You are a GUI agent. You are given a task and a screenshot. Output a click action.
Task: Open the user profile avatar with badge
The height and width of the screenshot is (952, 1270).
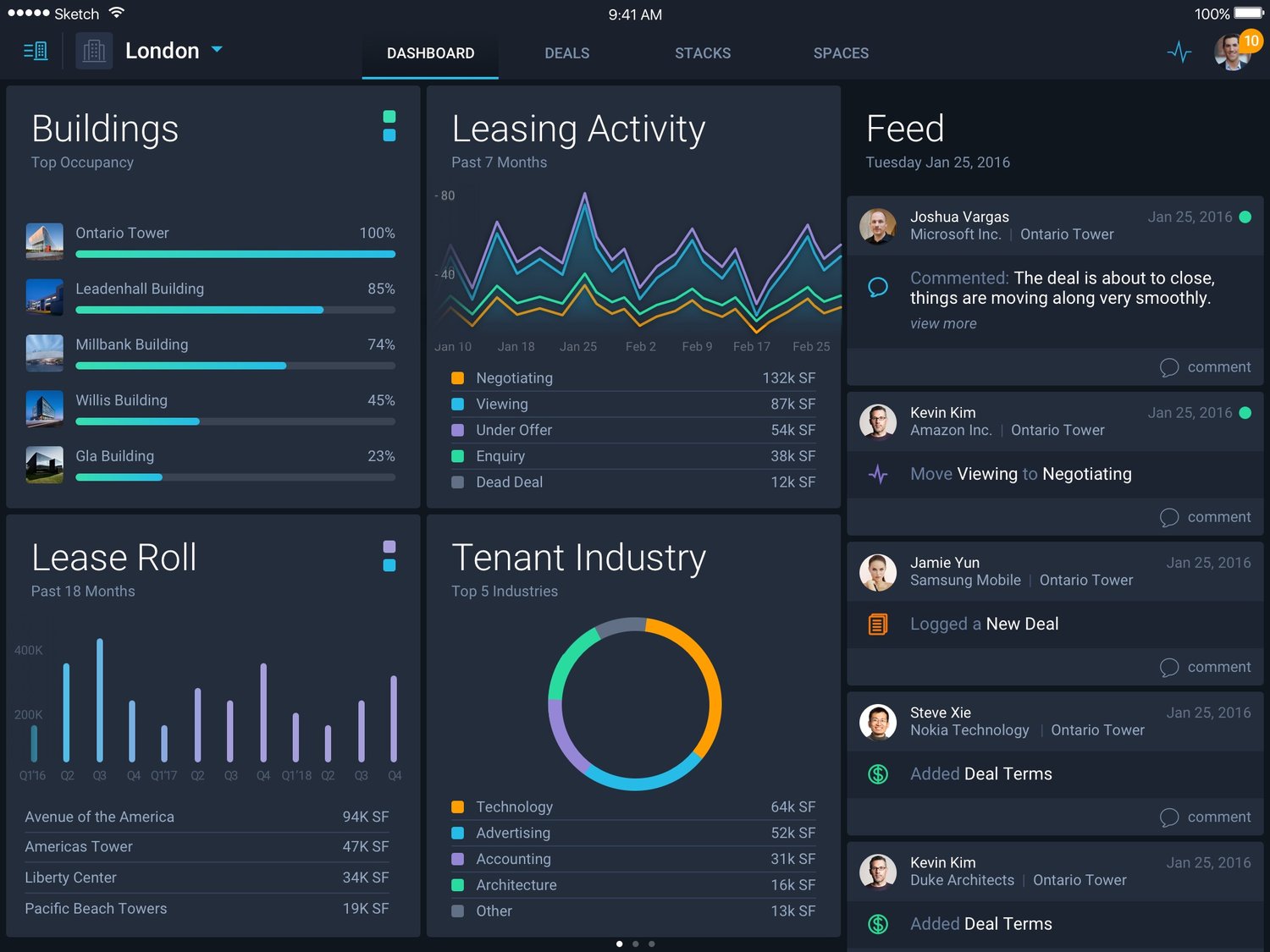(1233, 52)
